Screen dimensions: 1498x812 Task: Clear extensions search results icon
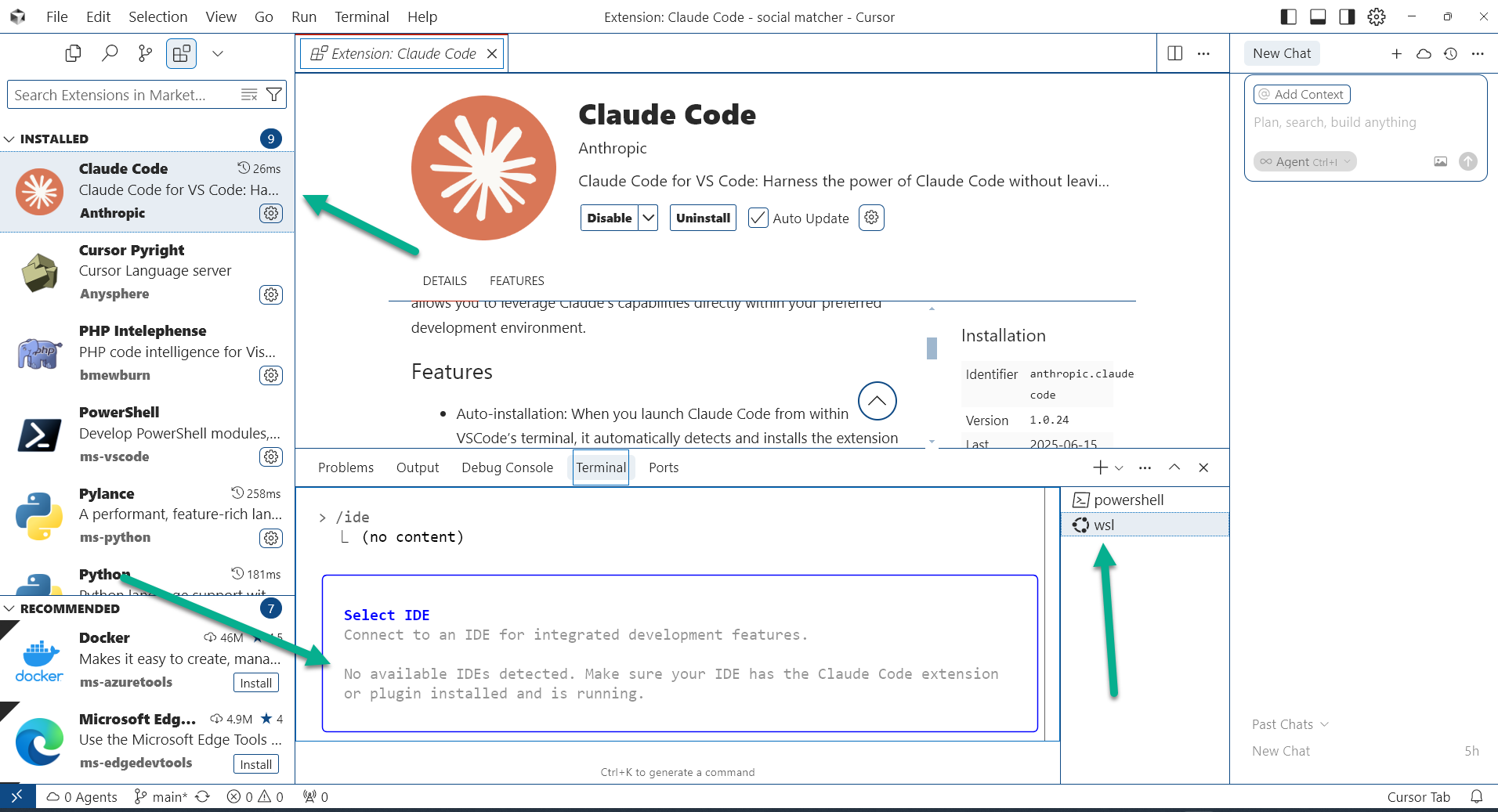[x=249, y=95]
